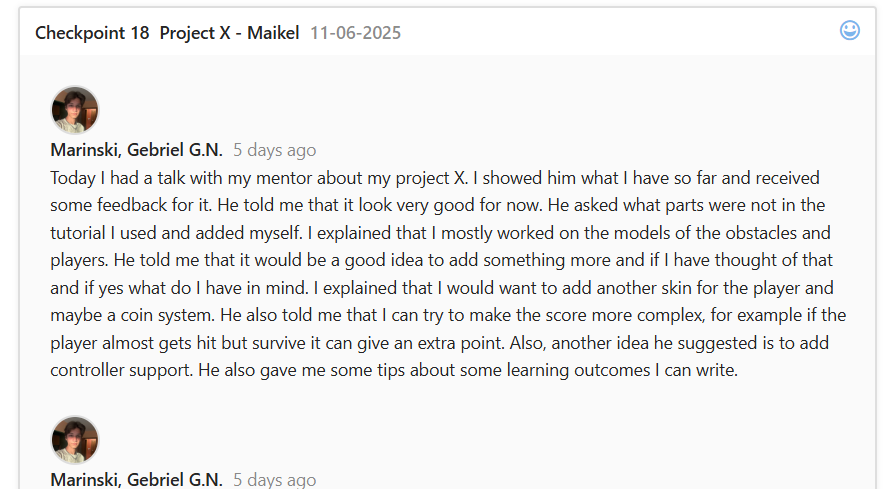
Task: Click the date "11-06-2025" in the header
Action: (x=355, y=33)
